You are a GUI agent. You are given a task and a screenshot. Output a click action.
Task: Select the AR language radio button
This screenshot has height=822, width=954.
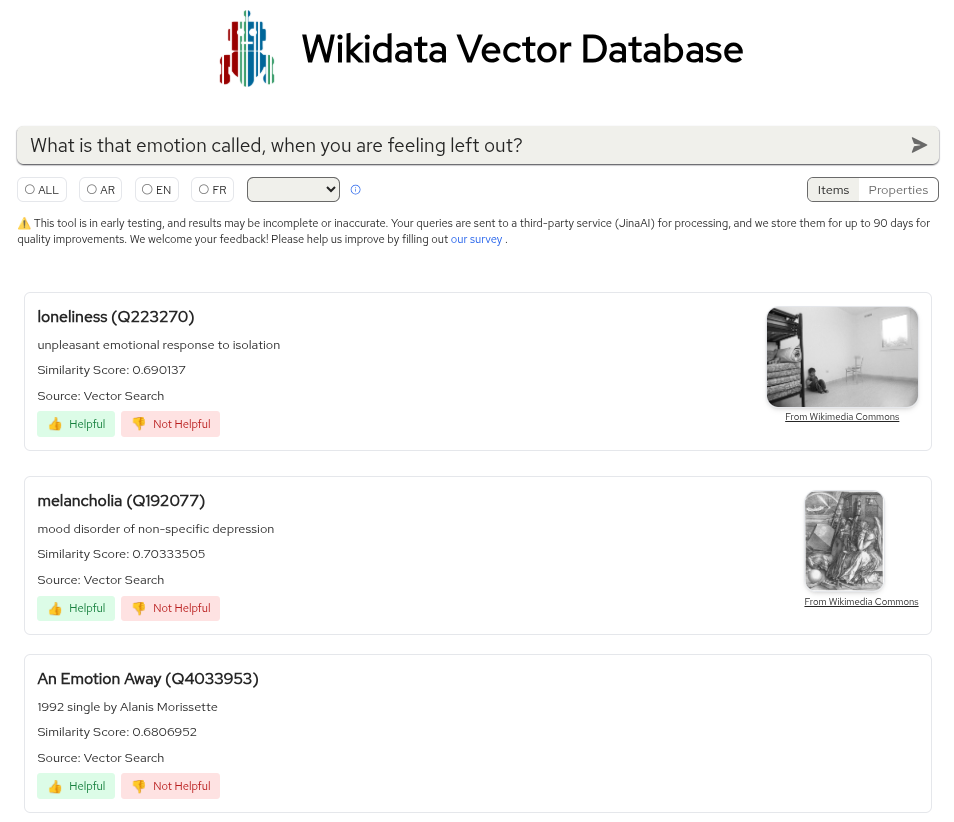coord(91,189)
